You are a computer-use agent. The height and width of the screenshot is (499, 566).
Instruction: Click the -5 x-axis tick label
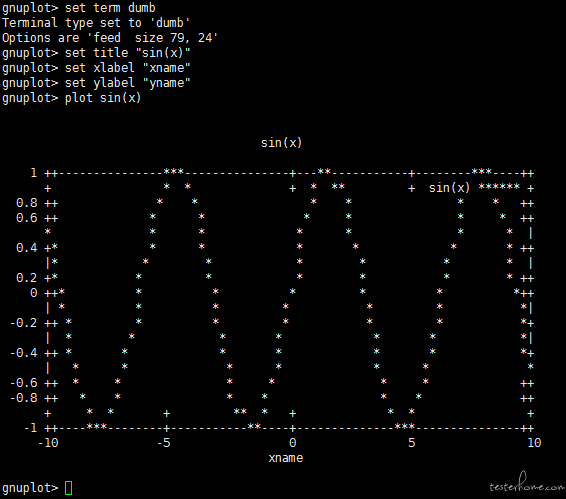(x=164, y=443)
